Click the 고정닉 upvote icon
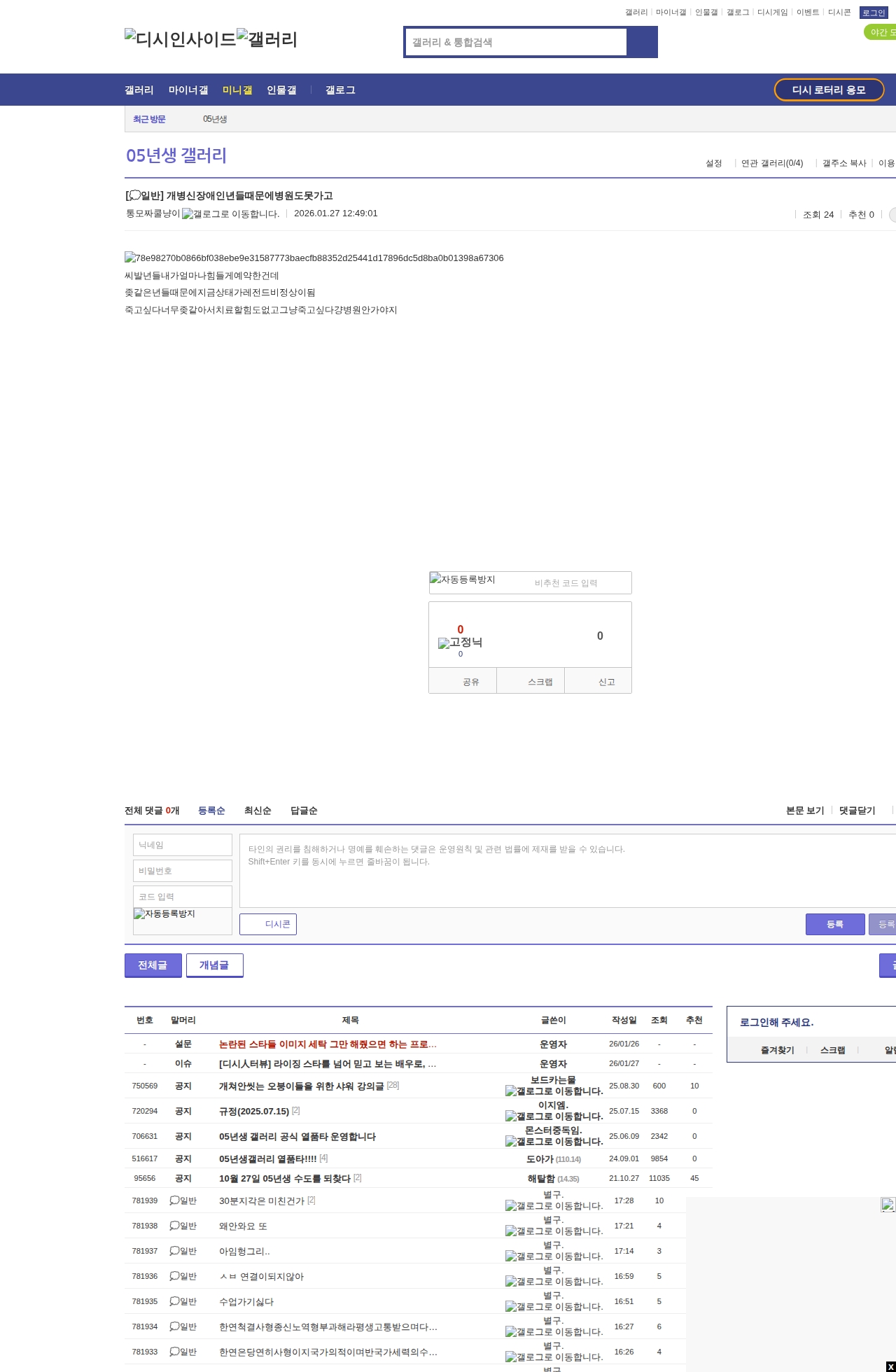 [x=460, y=643]
